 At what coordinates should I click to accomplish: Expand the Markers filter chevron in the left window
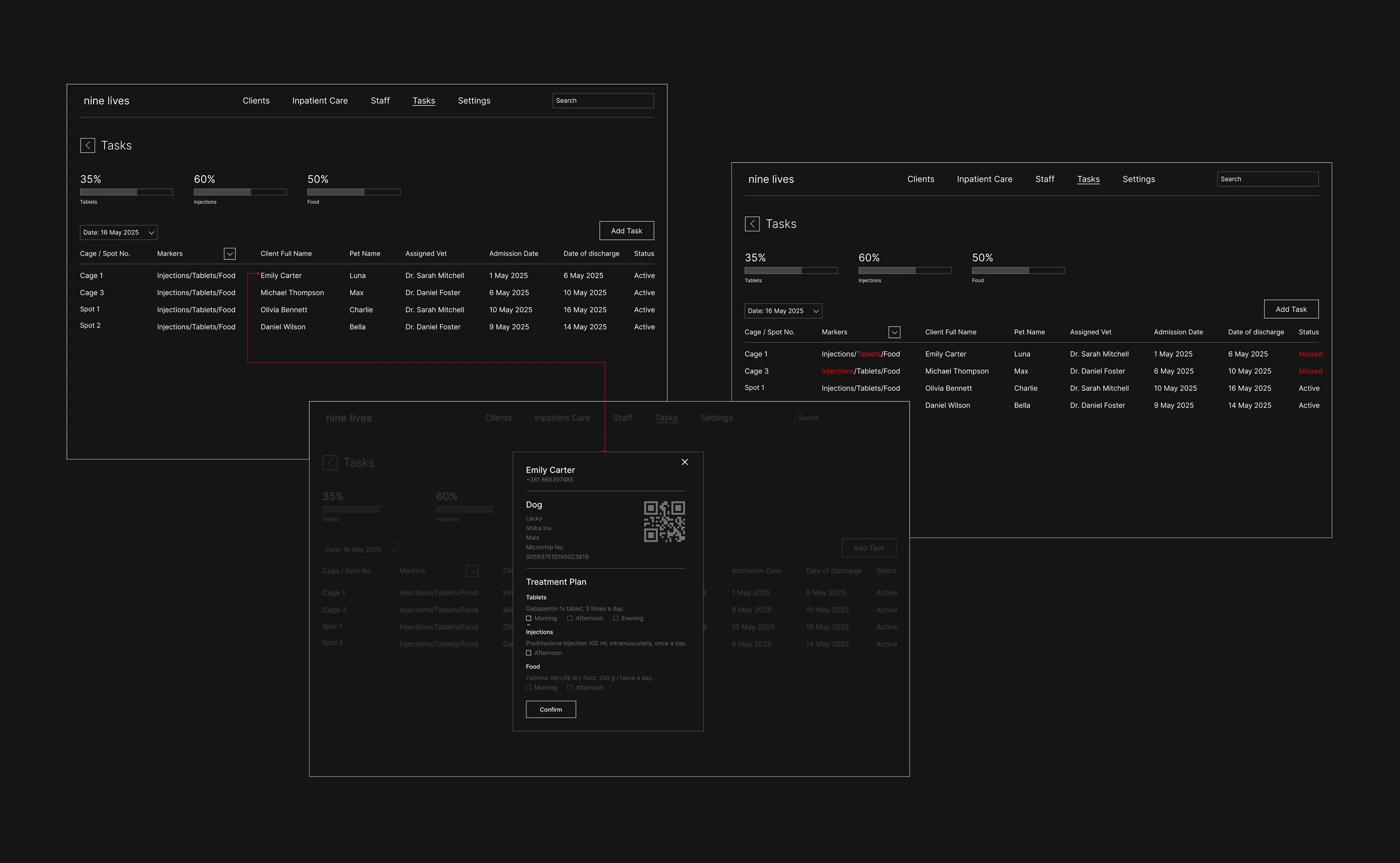point(230,254)
